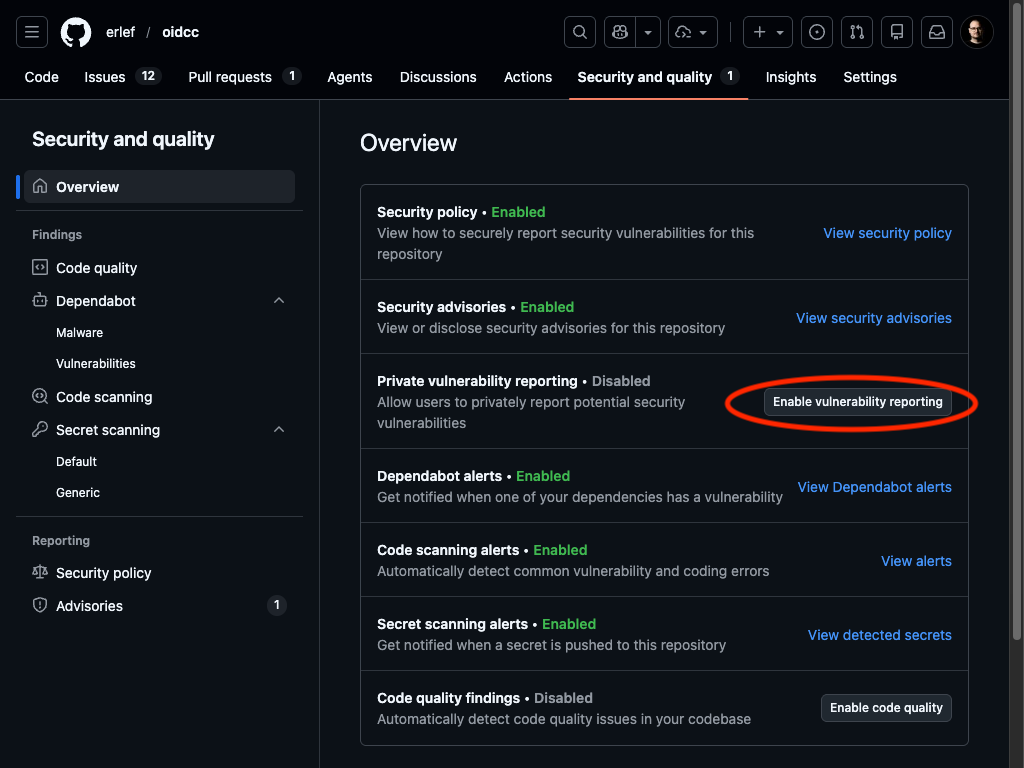This screenshot has height=768, width=1024.
Task: Click the View detected secrets link
Action: pyautogui.click(x=879, y=635)
